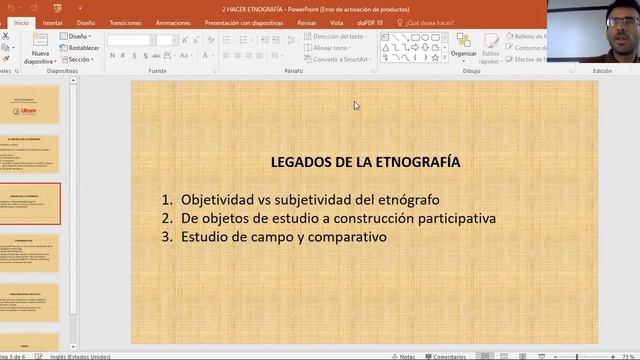This screenshot has width=640, height=360.
Task: Click Restablecer slide button
Action: coord(80,48)
